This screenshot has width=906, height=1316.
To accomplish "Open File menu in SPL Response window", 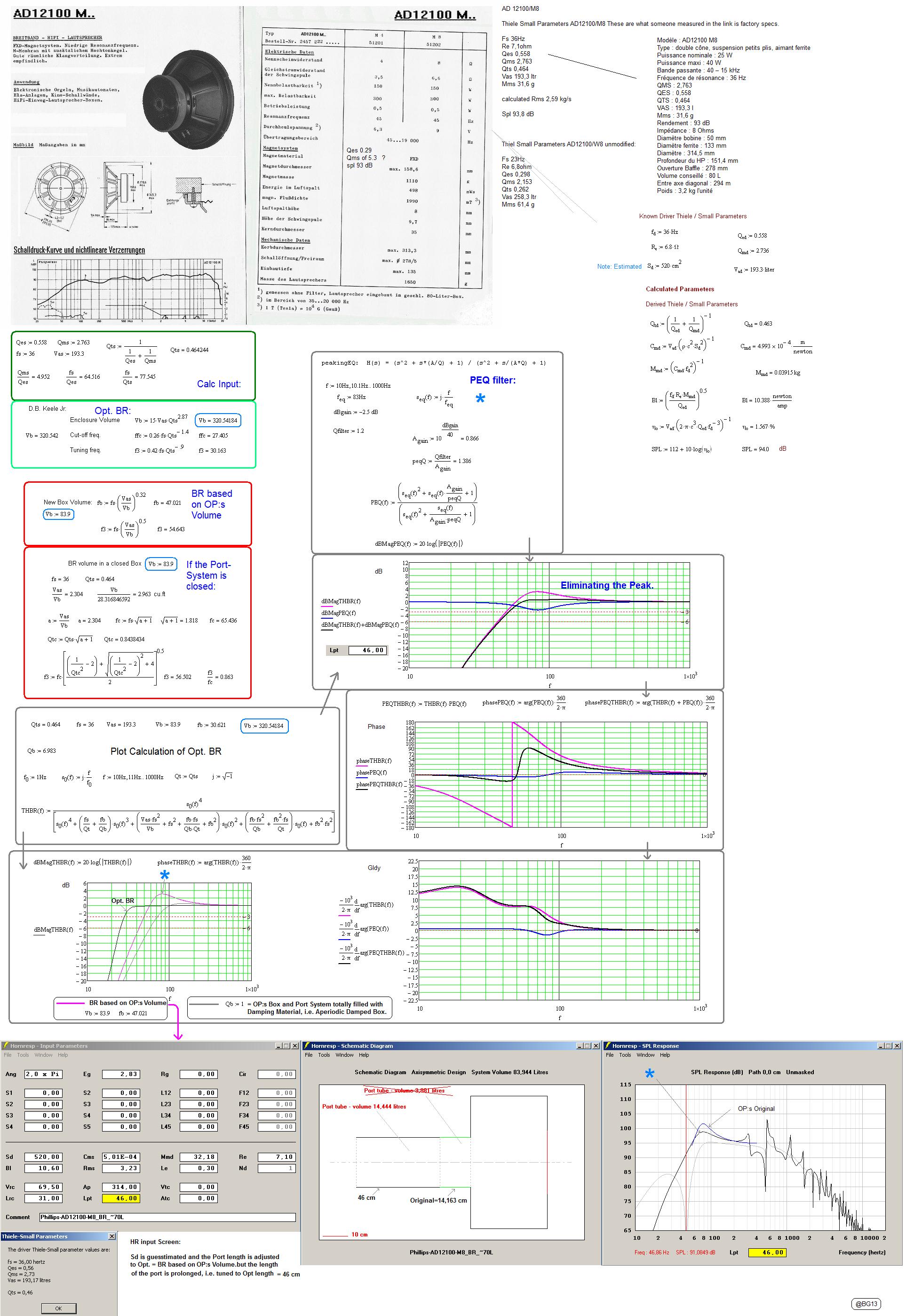I will pos(610,1055).
